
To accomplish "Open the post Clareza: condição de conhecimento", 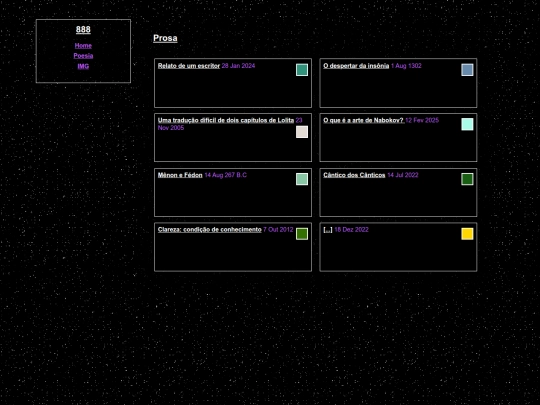I will (x=209, y=229).
